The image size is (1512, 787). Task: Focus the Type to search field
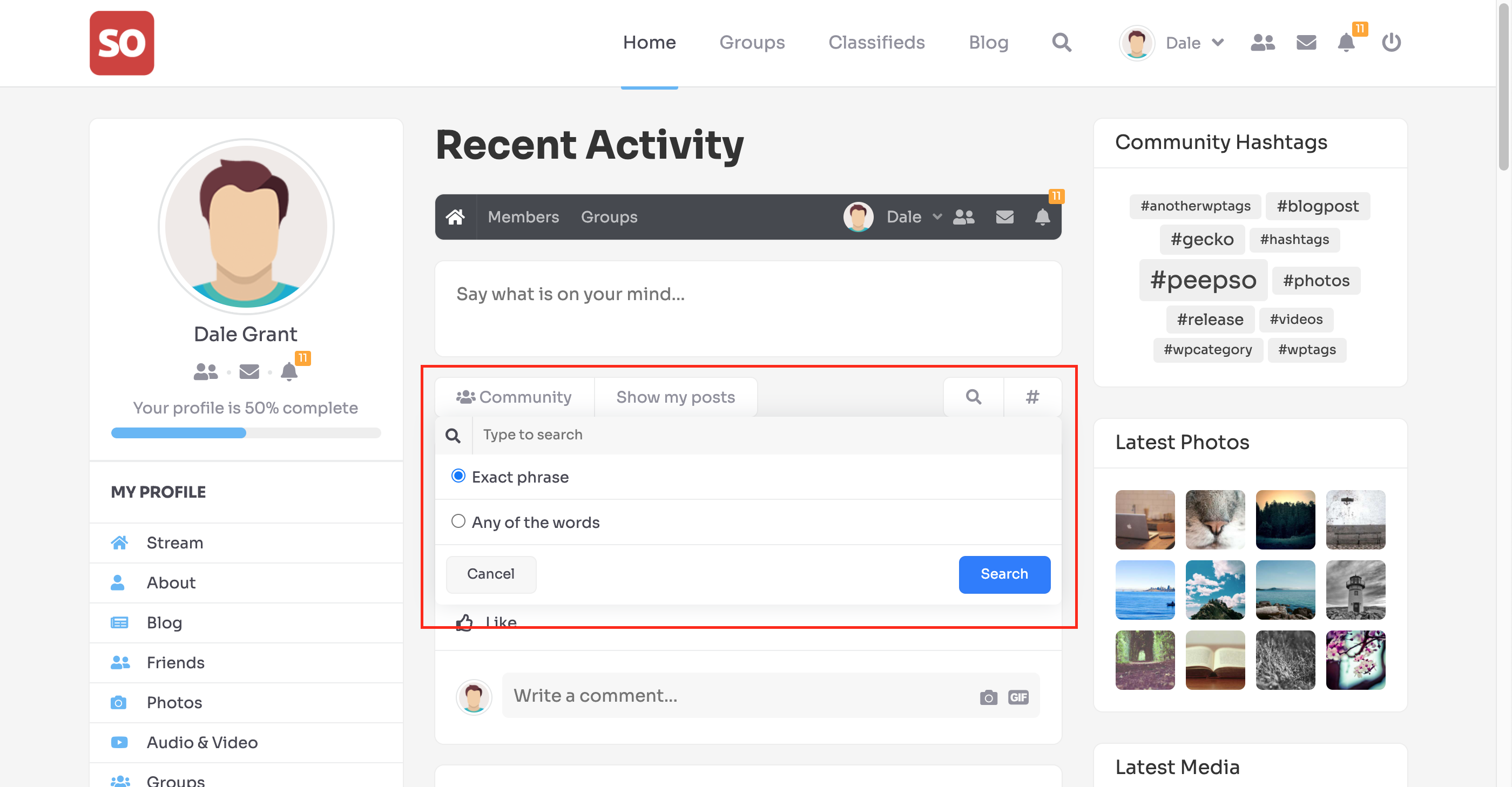pyautogui.click(x=767, y=435)
